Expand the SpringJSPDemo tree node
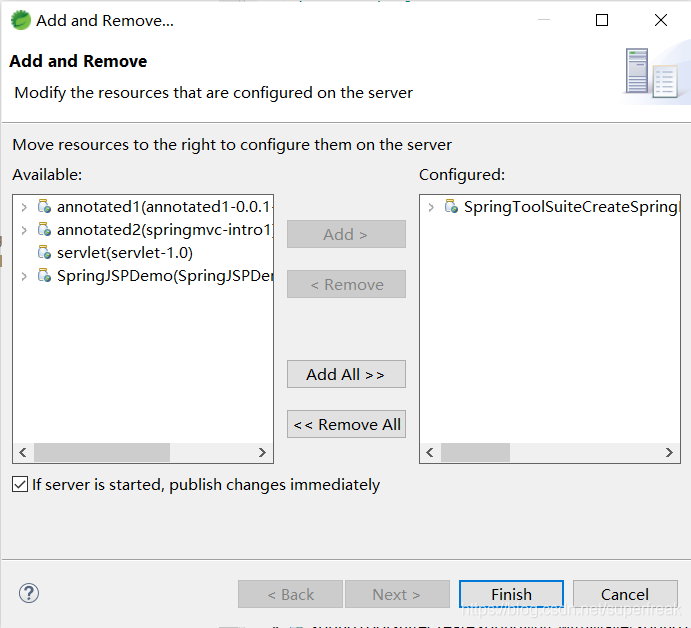691x628 pixels. (24, 276)
